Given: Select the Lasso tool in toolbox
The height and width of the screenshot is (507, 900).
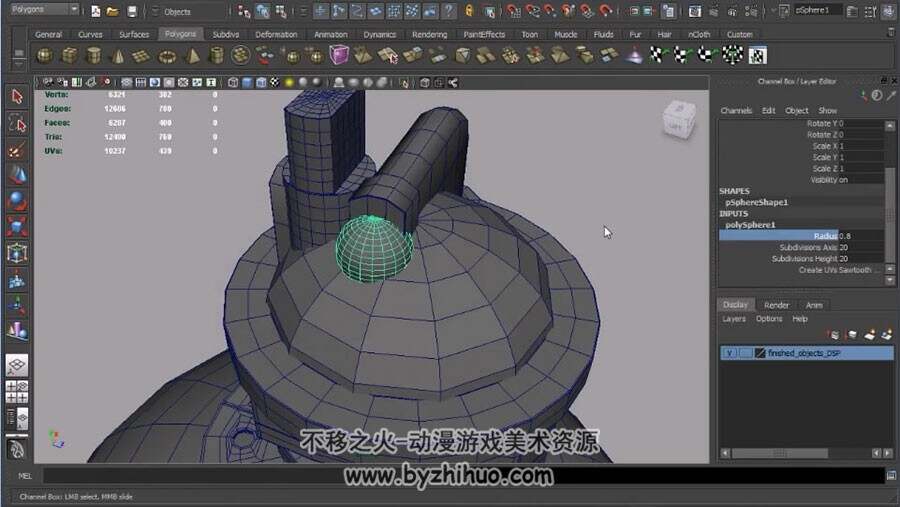Looking at the screenshot, I should 17,123.
